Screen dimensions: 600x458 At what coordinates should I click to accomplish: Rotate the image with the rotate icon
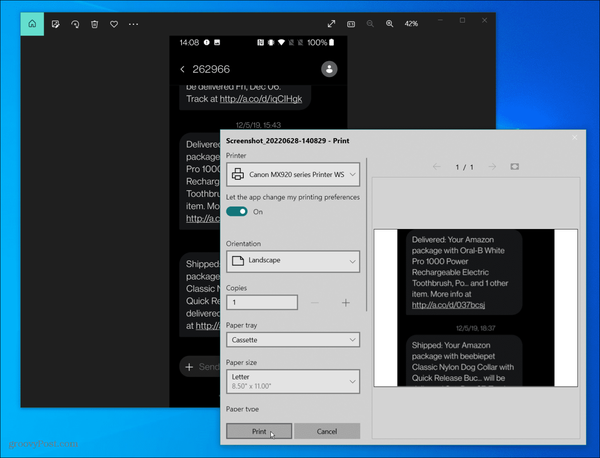point(75,23)
